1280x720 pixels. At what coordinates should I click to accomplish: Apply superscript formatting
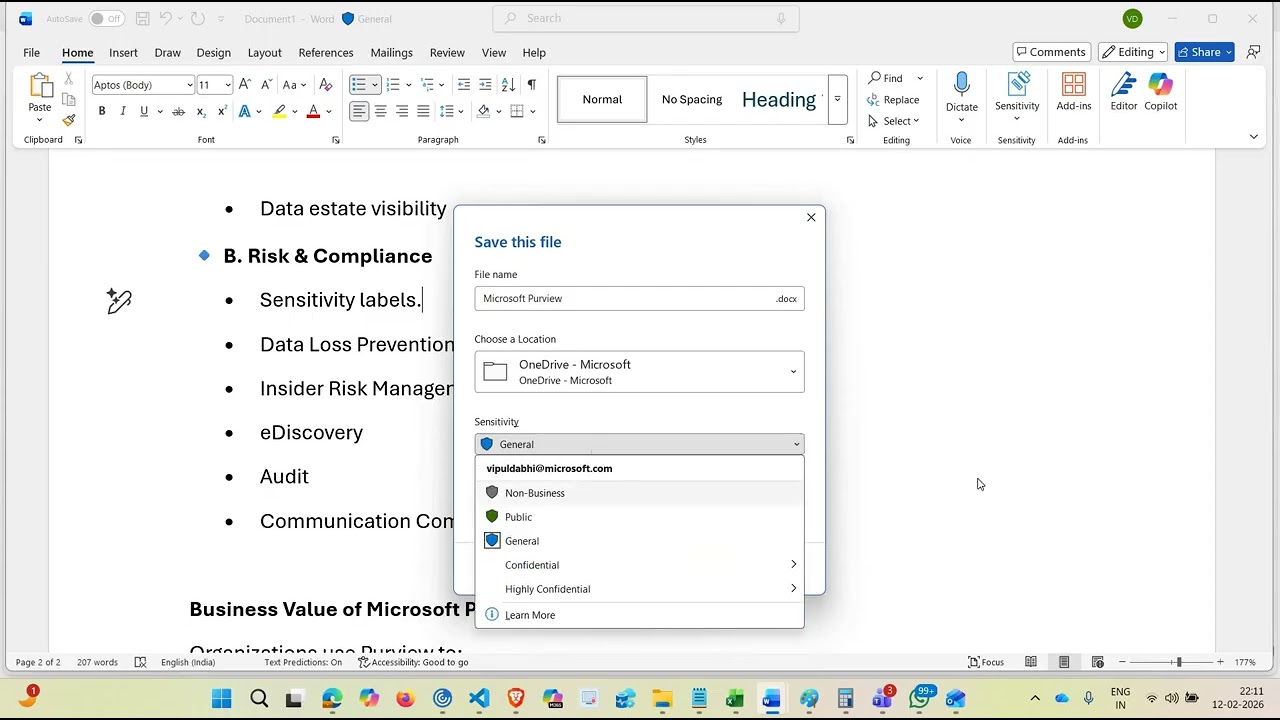(221, 111)
